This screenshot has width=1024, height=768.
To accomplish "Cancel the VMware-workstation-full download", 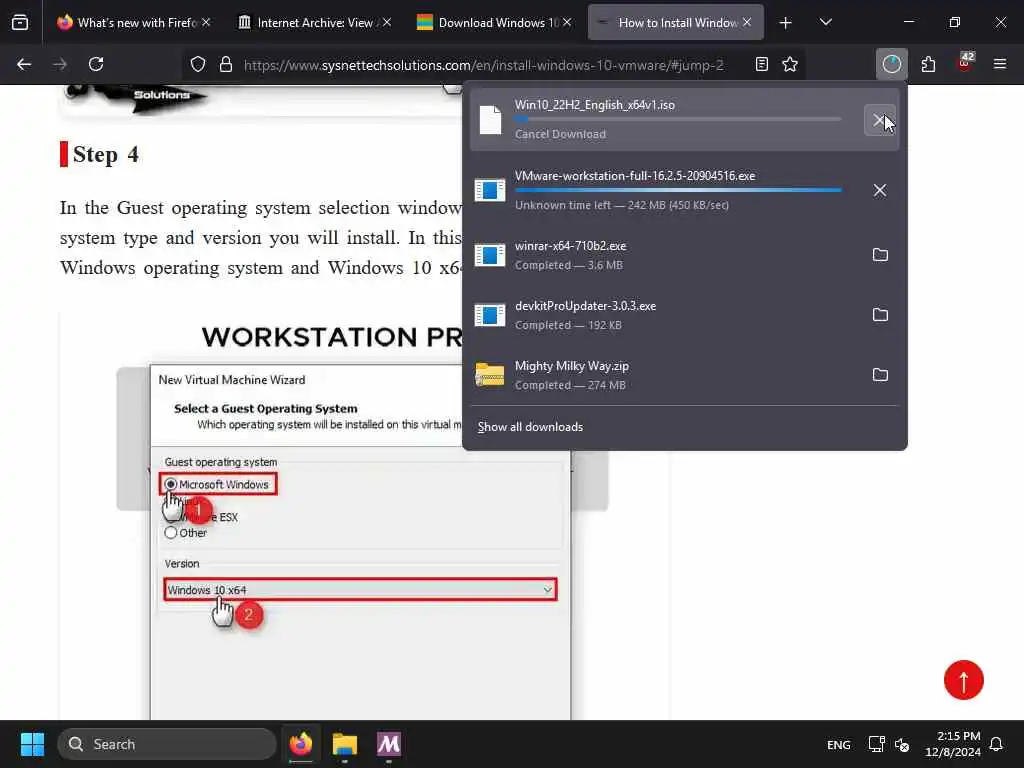I will click(880, 190).
